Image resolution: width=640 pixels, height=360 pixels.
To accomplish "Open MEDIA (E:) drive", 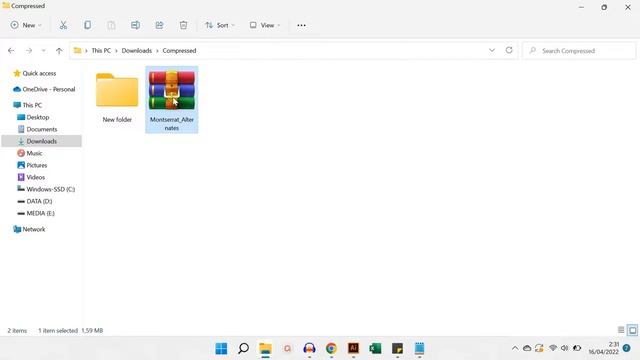I will click(40, 213).
